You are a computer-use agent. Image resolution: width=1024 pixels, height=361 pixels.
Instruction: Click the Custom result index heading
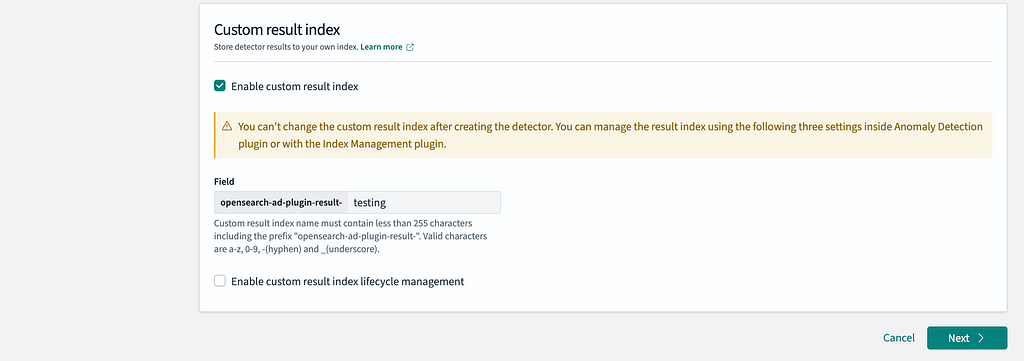pyautogui.click(x=278, y=29)
